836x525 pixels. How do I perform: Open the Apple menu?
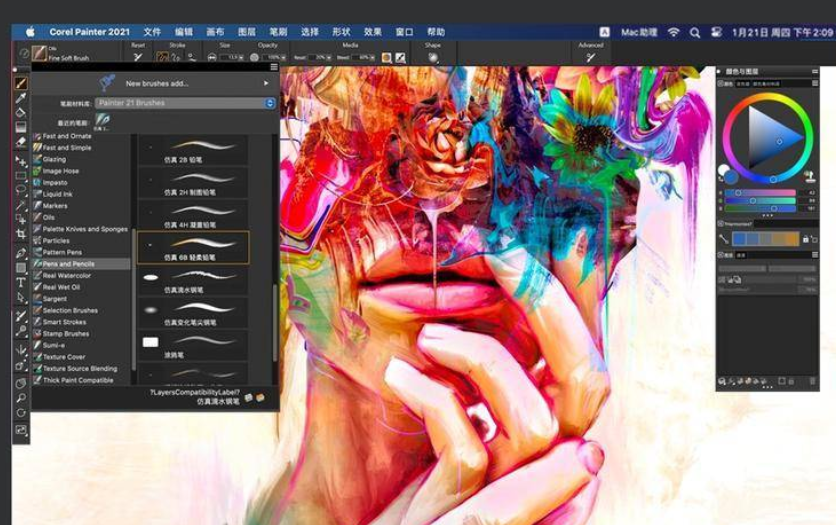pyautogui.click(x=30, y=32)
